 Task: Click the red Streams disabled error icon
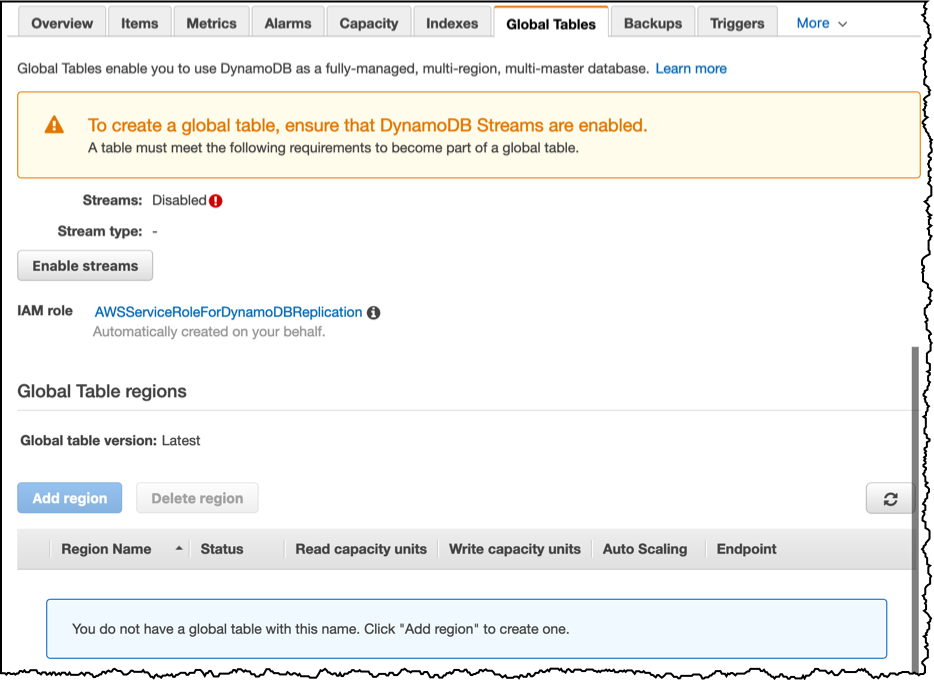[216, 201]
